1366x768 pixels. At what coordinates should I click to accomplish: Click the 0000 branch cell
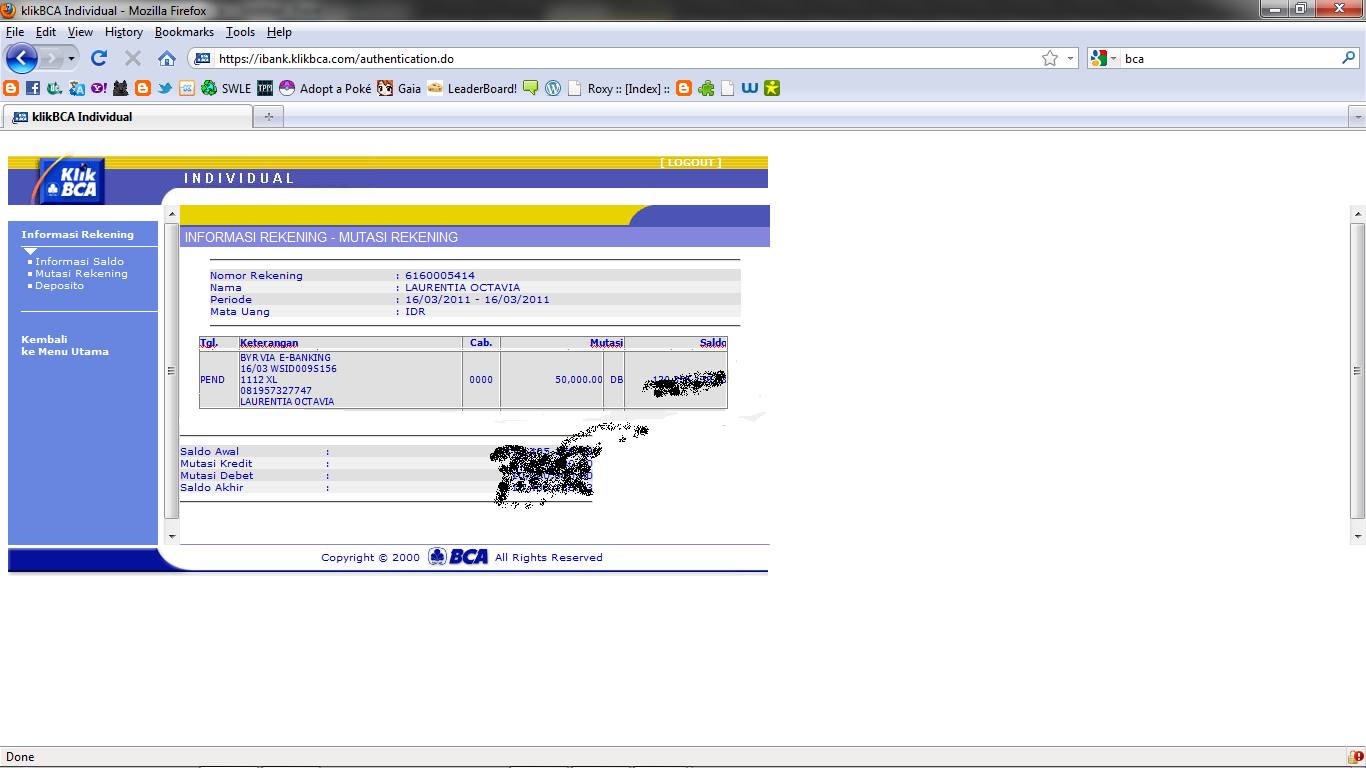click(481, 380)
